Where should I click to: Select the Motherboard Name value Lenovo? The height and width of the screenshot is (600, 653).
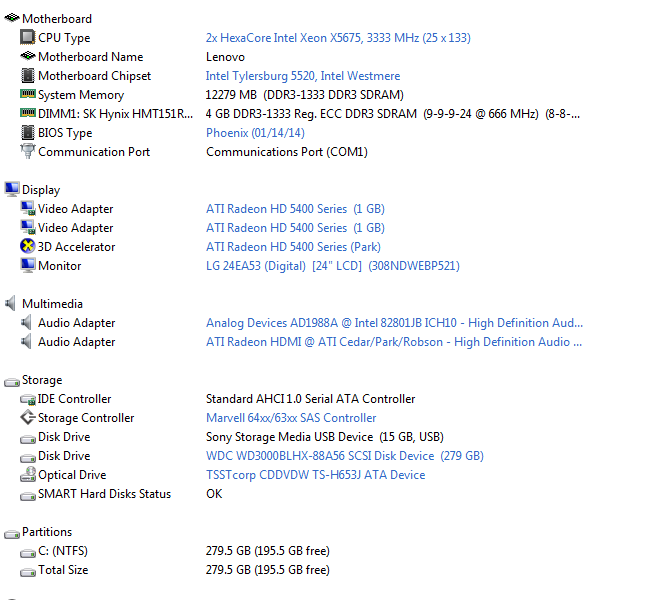(x=225, y=57)
